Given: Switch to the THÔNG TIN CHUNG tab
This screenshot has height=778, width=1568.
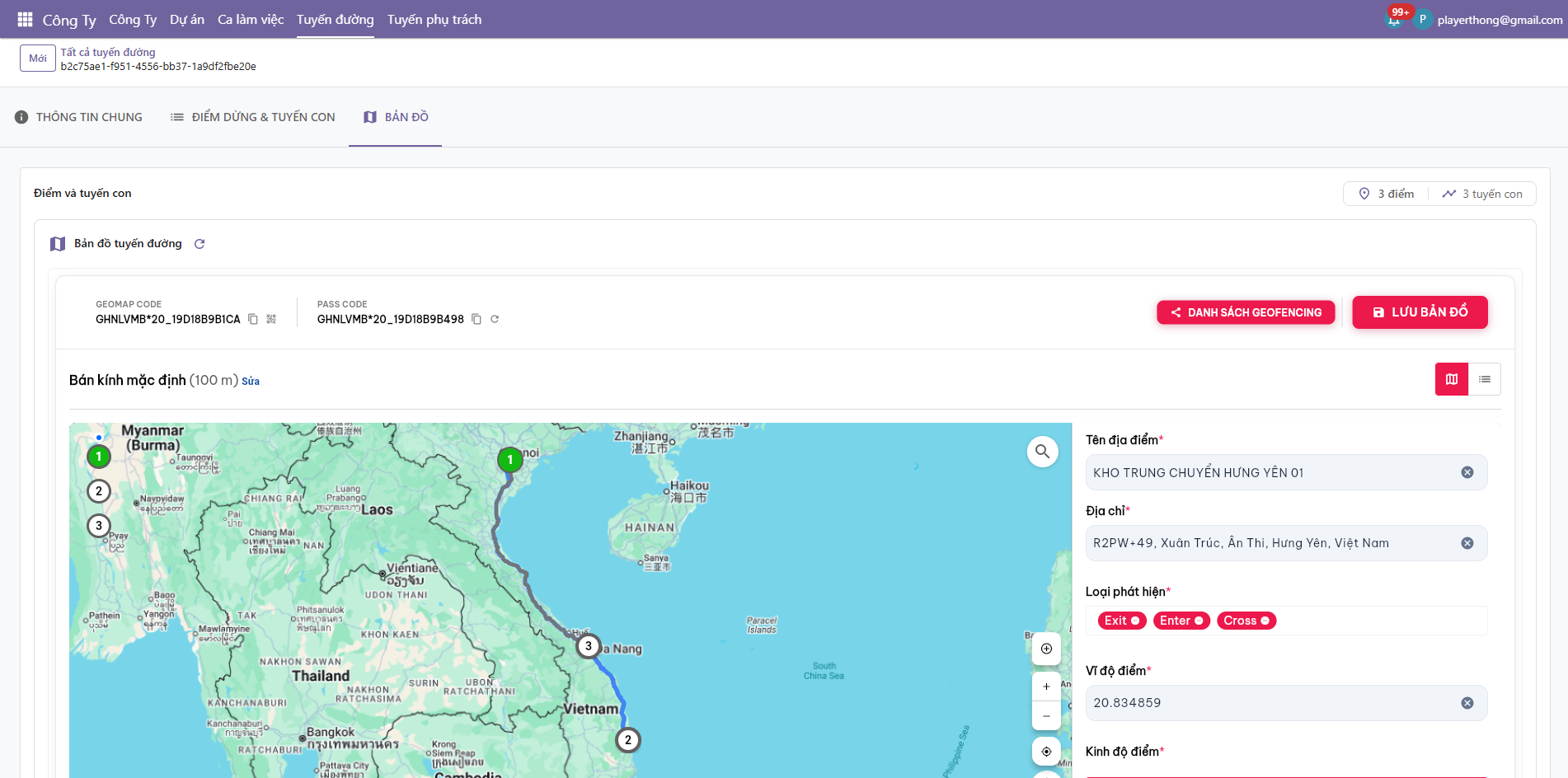Looking at the screenshot, I should tap(88, 117).
